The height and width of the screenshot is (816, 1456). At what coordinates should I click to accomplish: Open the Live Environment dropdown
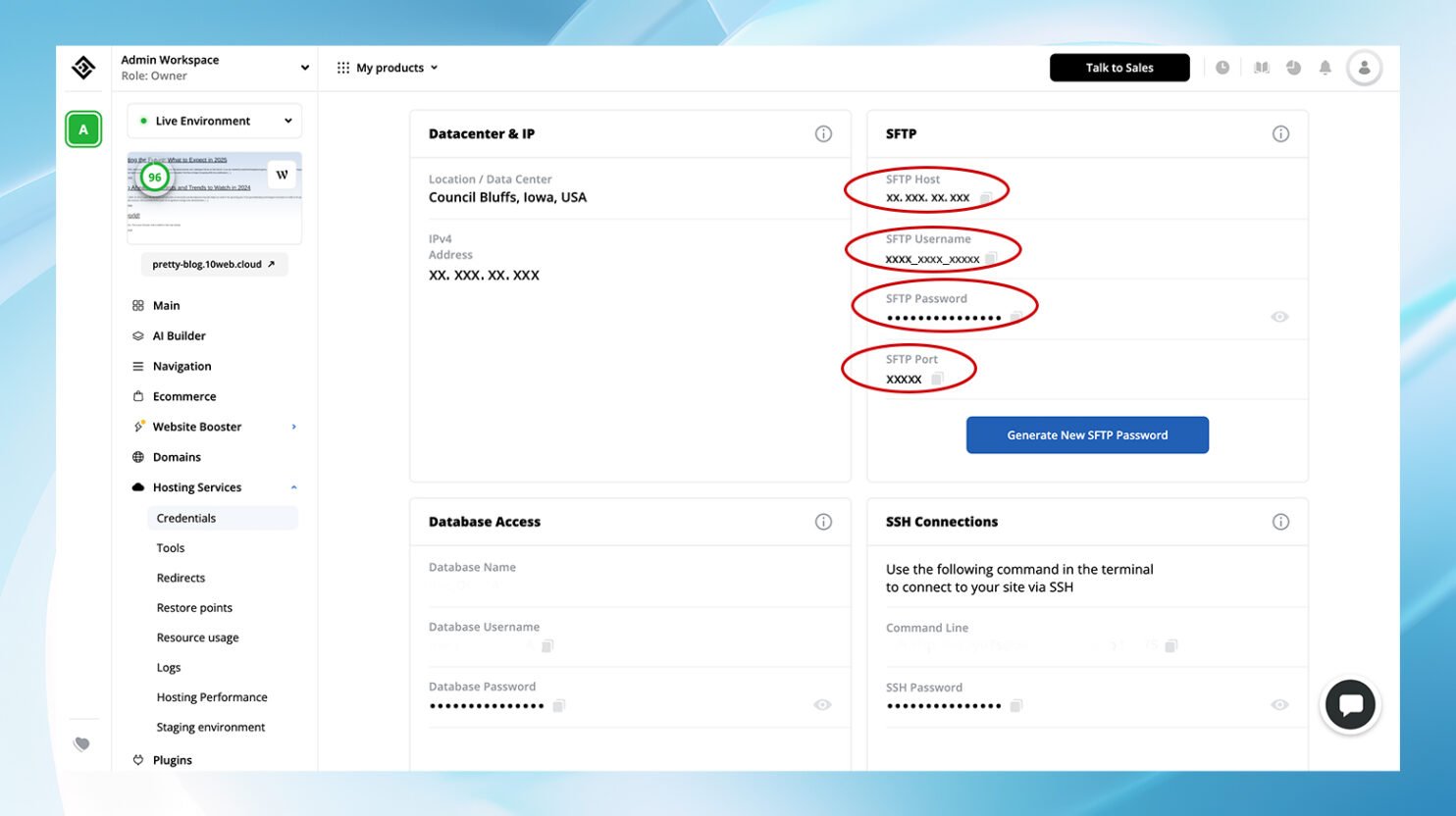(x=213, y=121)
